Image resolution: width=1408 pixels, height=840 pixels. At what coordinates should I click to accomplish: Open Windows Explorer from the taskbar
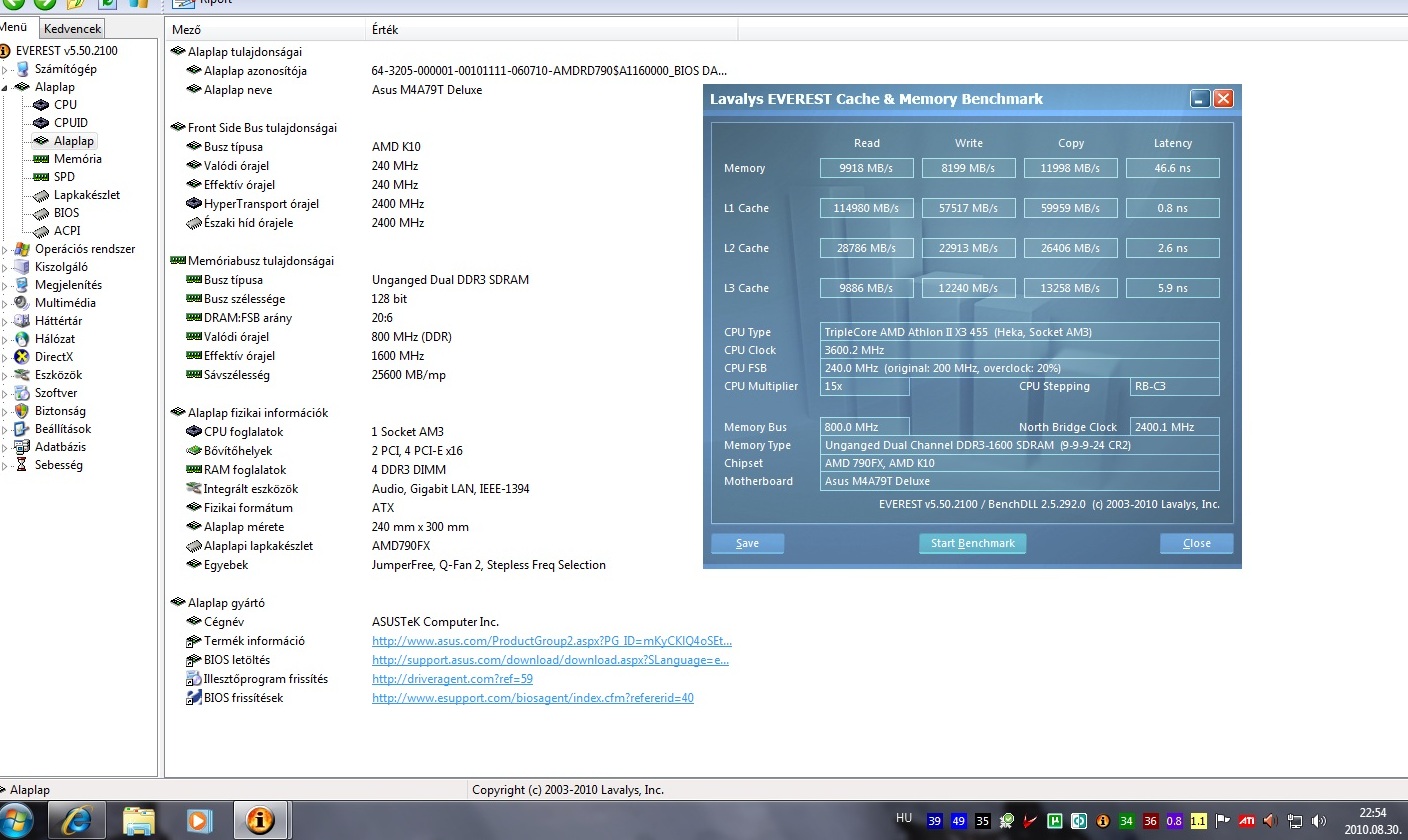tap(138, 820)
